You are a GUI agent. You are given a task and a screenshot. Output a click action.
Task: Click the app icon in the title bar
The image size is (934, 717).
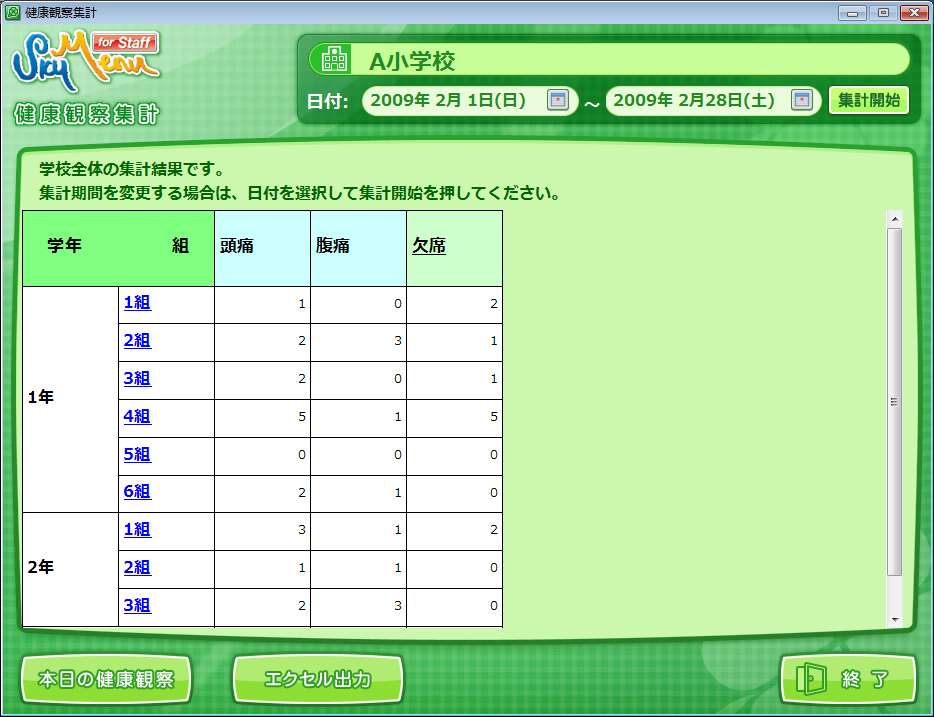coord(13,12)
